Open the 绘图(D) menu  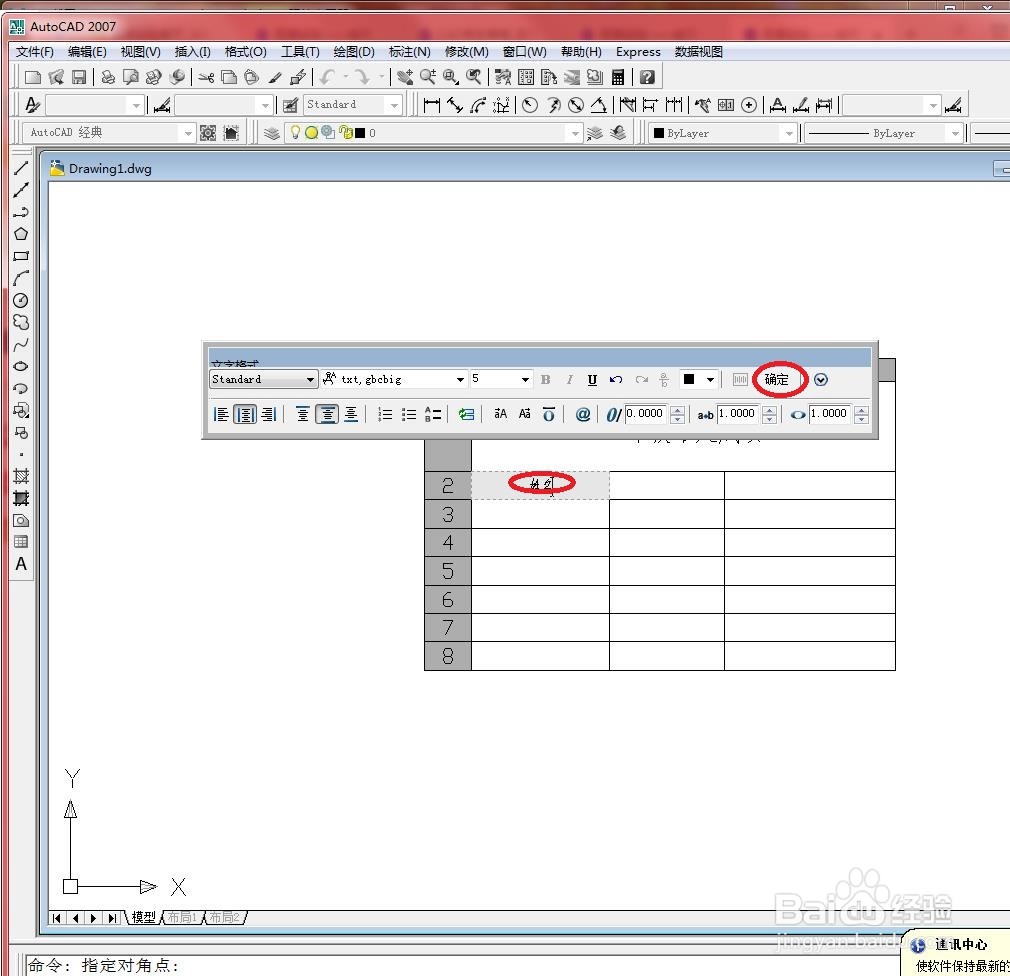pos(354,52)
